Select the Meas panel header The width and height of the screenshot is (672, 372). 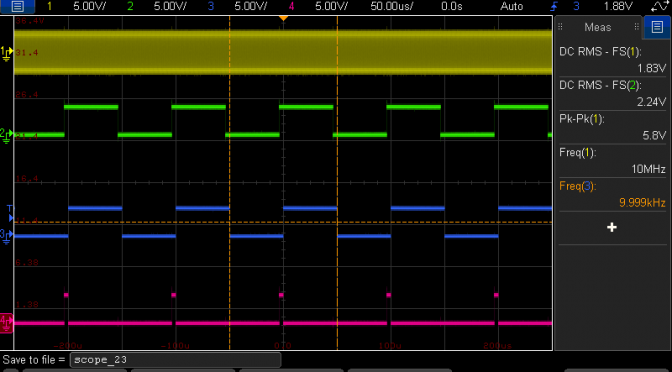pos(598,27)
